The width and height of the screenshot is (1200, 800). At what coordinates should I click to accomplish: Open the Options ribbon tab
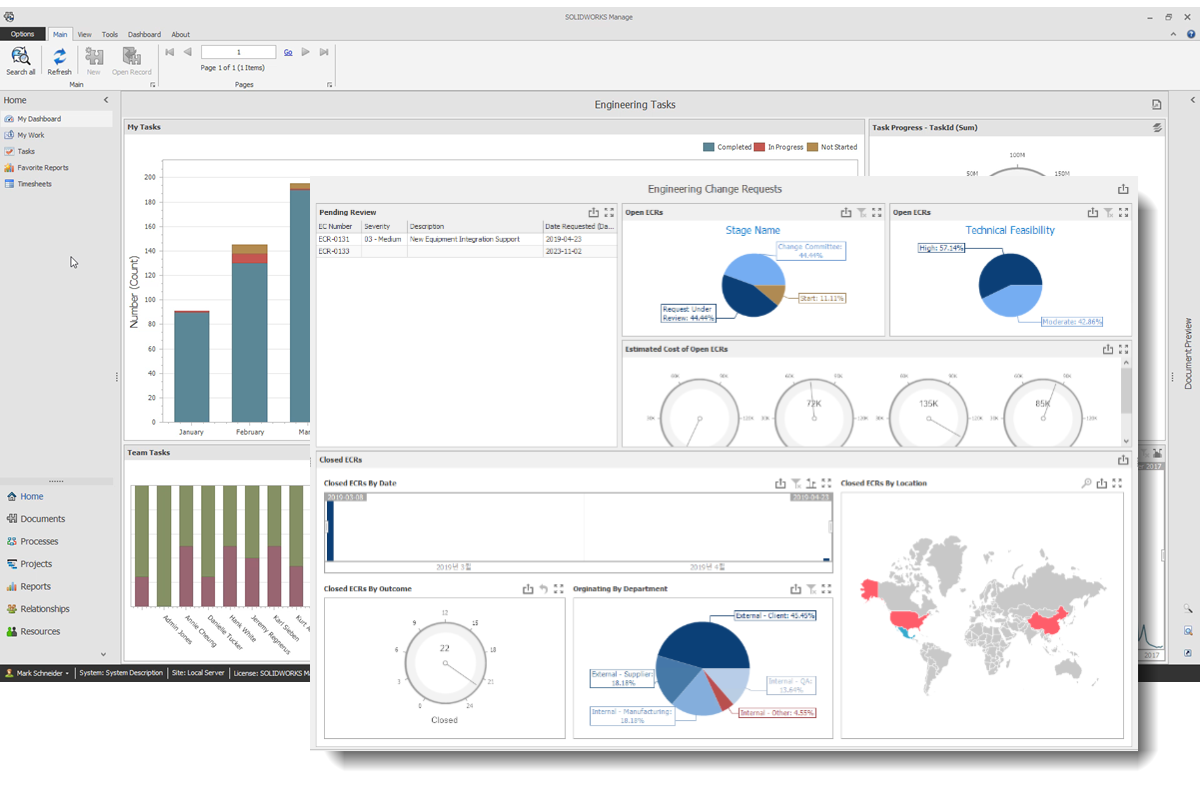23,34
